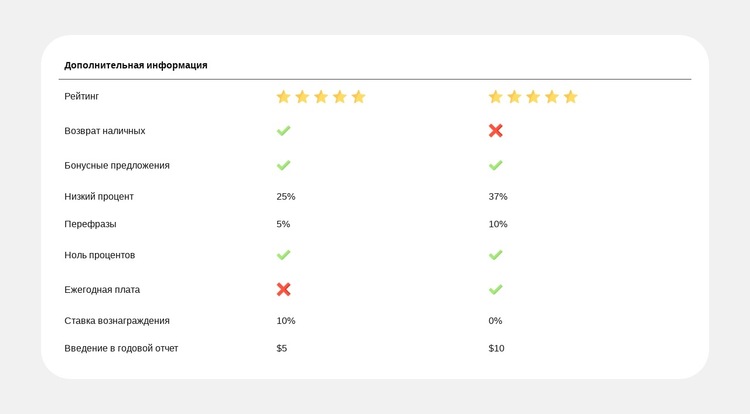This screenshot has width=750, height=414.
Task: Click red cross in Ежегодная плата row
Action: (x=283, y=289)
